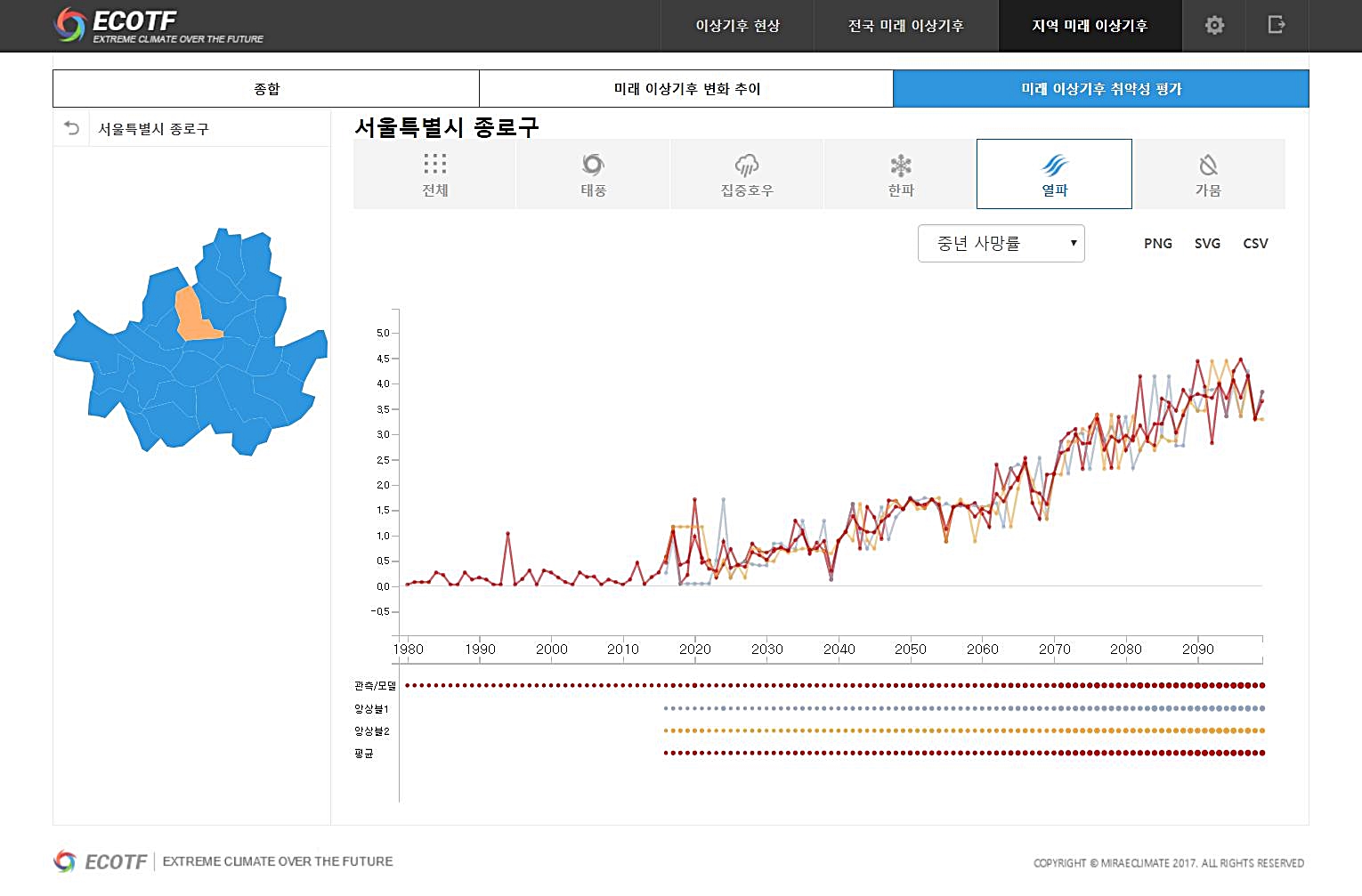Screen dimensions: 1362x896
Task: Toggle the 관측/모델 series in legend
Action: click(375, 686)
